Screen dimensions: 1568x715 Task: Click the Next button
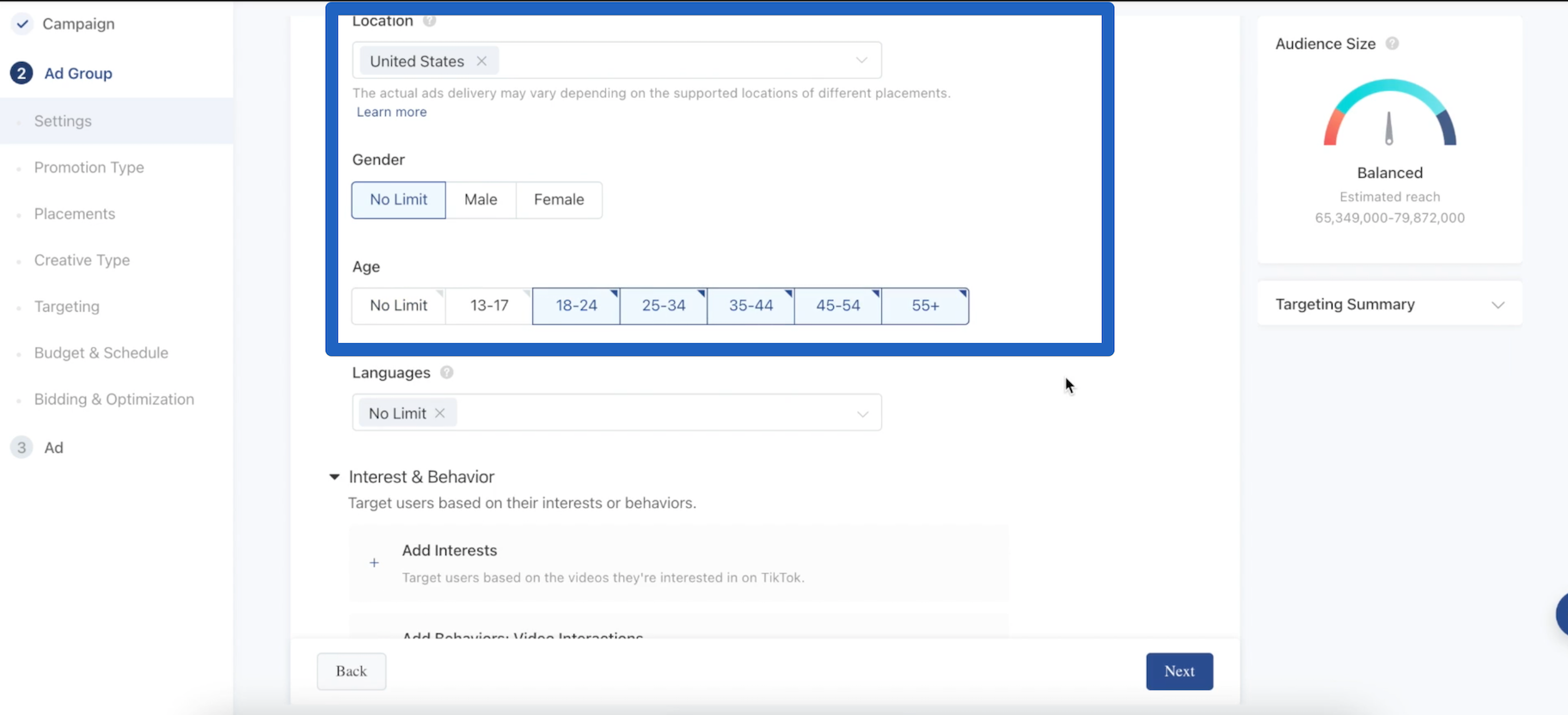tap(1179, 671)
